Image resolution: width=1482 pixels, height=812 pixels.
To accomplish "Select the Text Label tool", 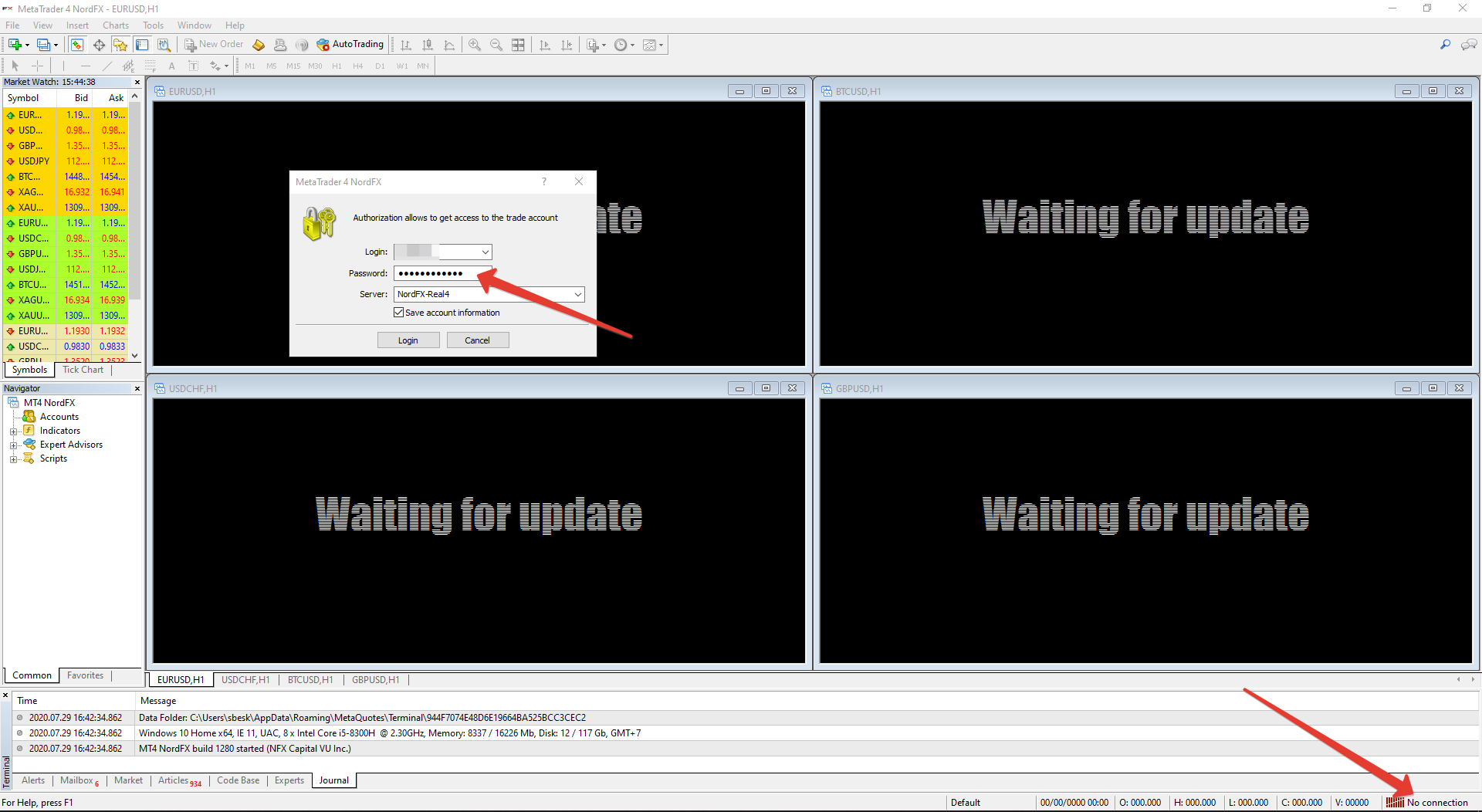I will pyautogui.click(x=193, y=66).
